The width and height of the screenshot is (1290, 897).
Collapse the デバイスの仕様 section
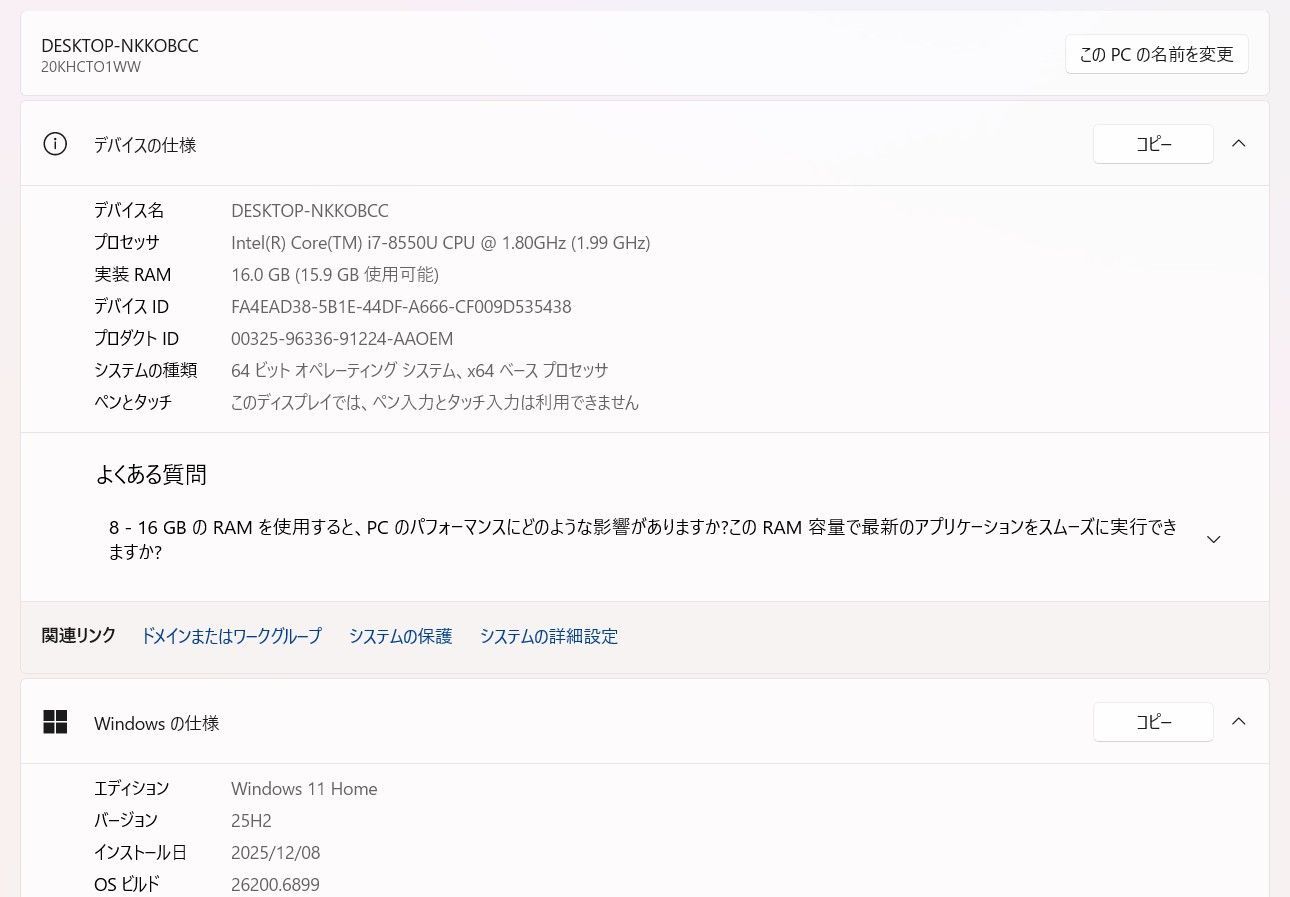[1239, 143]
